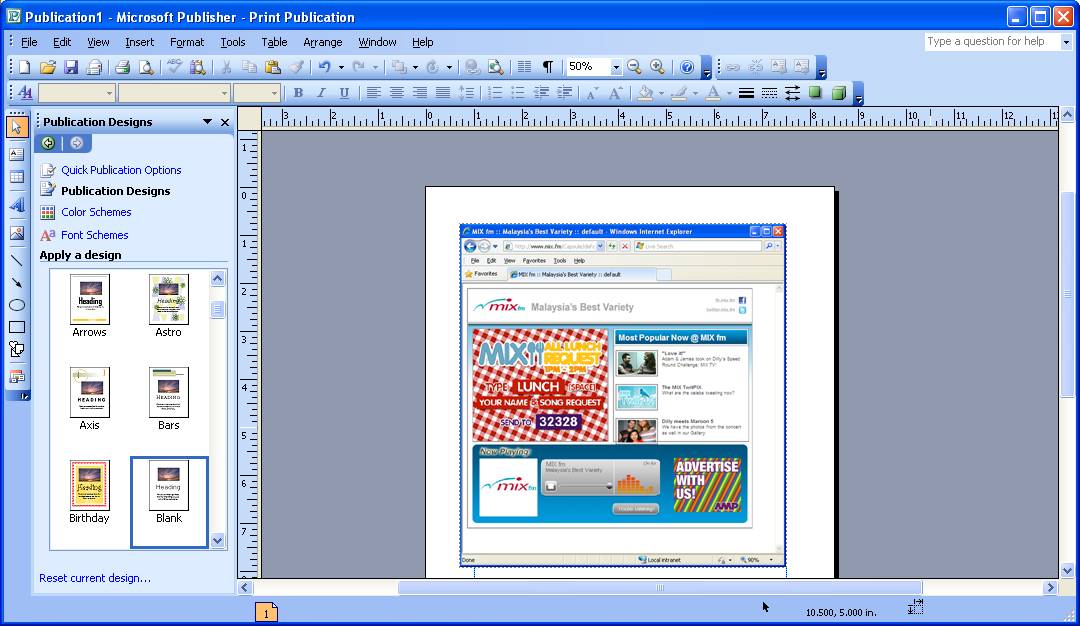Click the Zoom Out magnifier
The width and height of the screenshot is (1080, 626).
[x=634, y=67]
